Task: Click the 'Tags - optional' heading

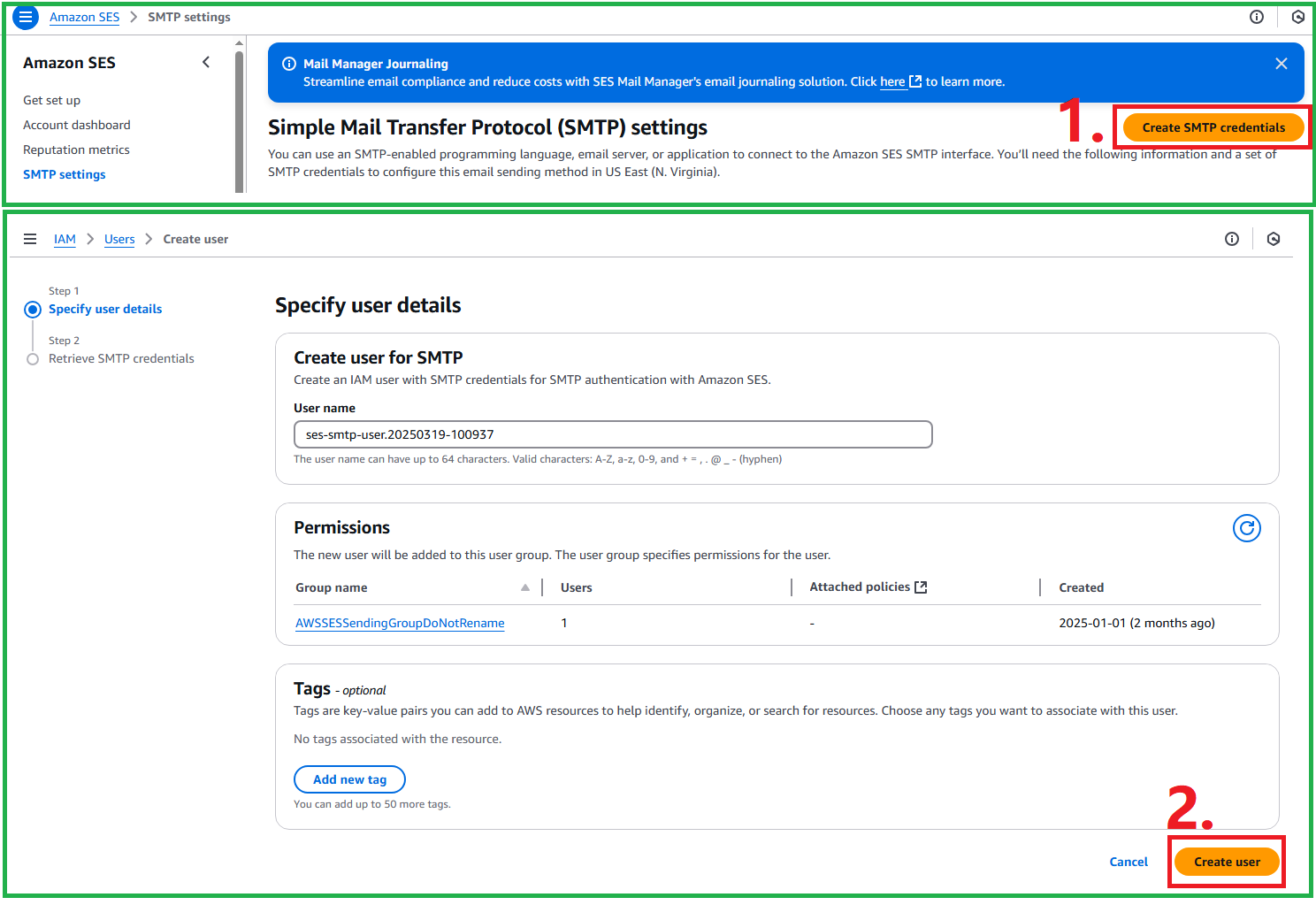Action: (x=340, y=689)
